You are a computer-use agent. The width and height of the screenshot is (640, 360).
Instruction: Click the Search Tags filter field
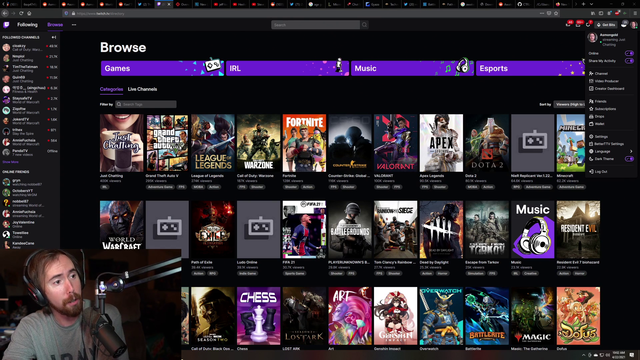[146, 104]
